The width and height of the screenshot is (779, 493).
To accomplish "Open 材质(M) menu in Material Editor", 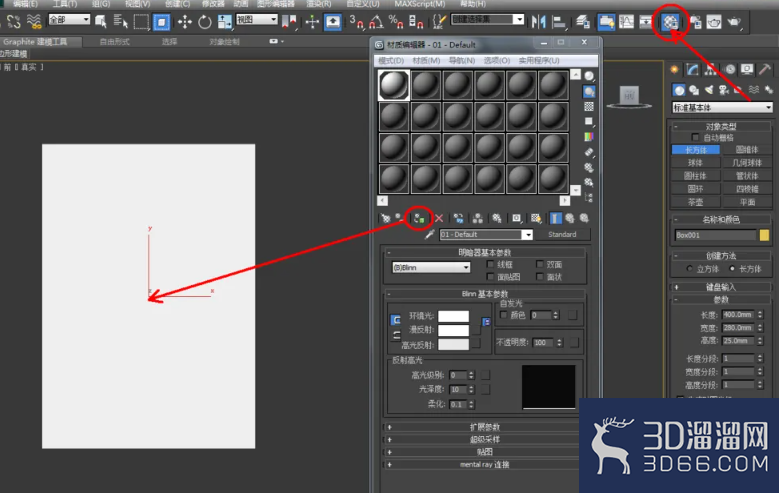I will click(x=426, y=61).
